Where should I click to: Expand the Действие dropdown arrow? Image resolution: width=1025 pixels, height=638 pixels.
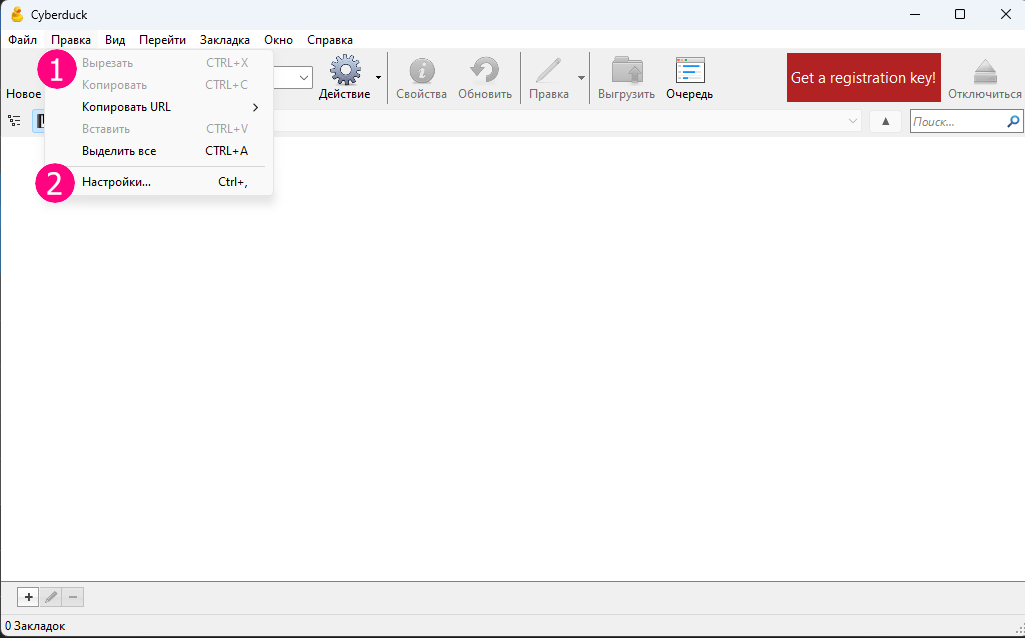click(378, 78)
